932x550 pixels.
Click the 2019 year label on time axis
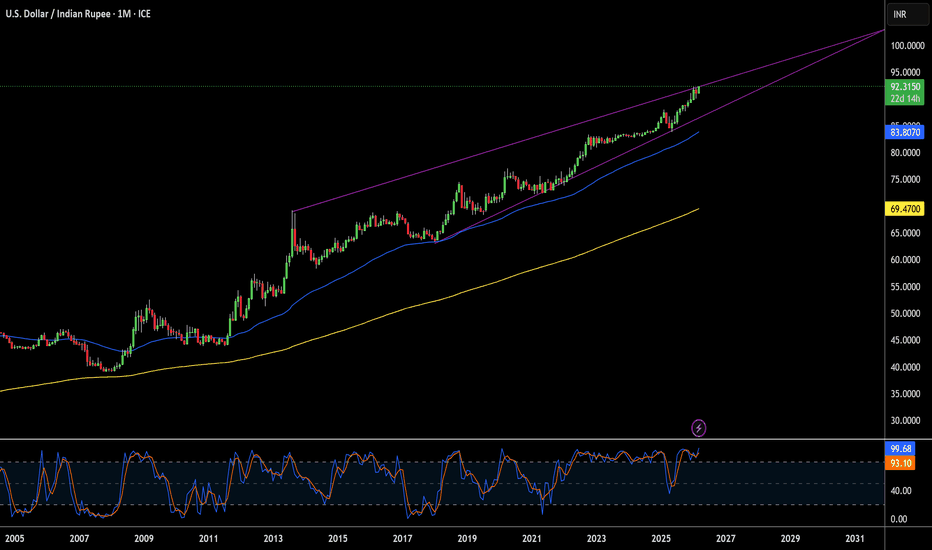tap(467, 539)
